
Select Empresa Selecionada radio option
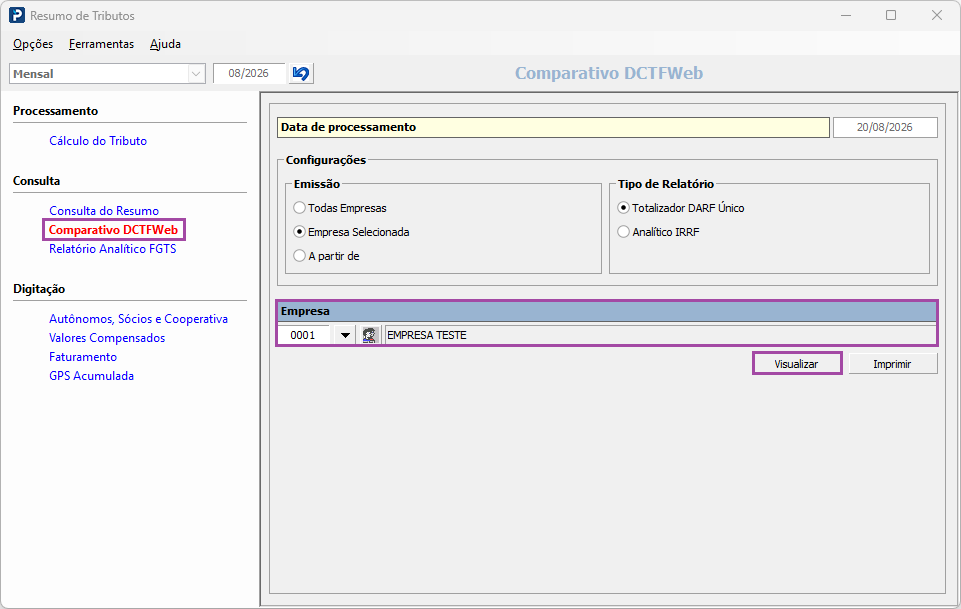click(351, 232)
